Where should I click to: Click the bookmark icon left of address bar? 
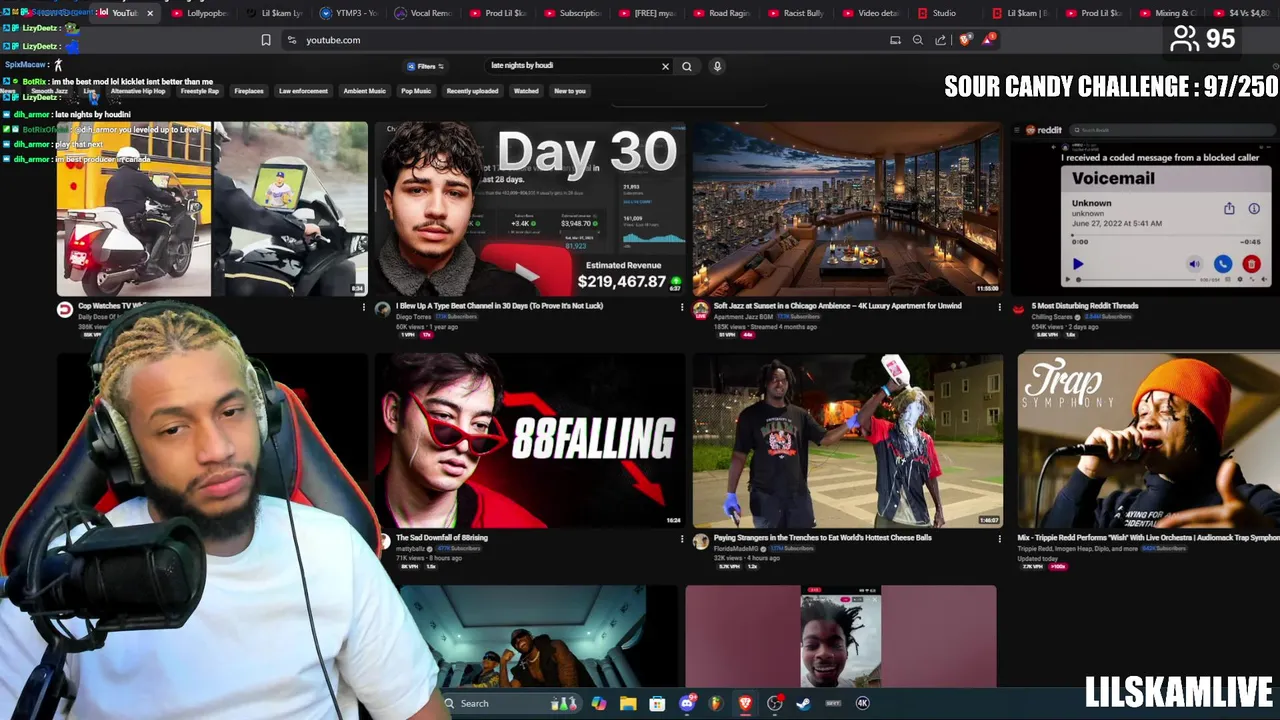pyautogui.click(x=266, y=40)
